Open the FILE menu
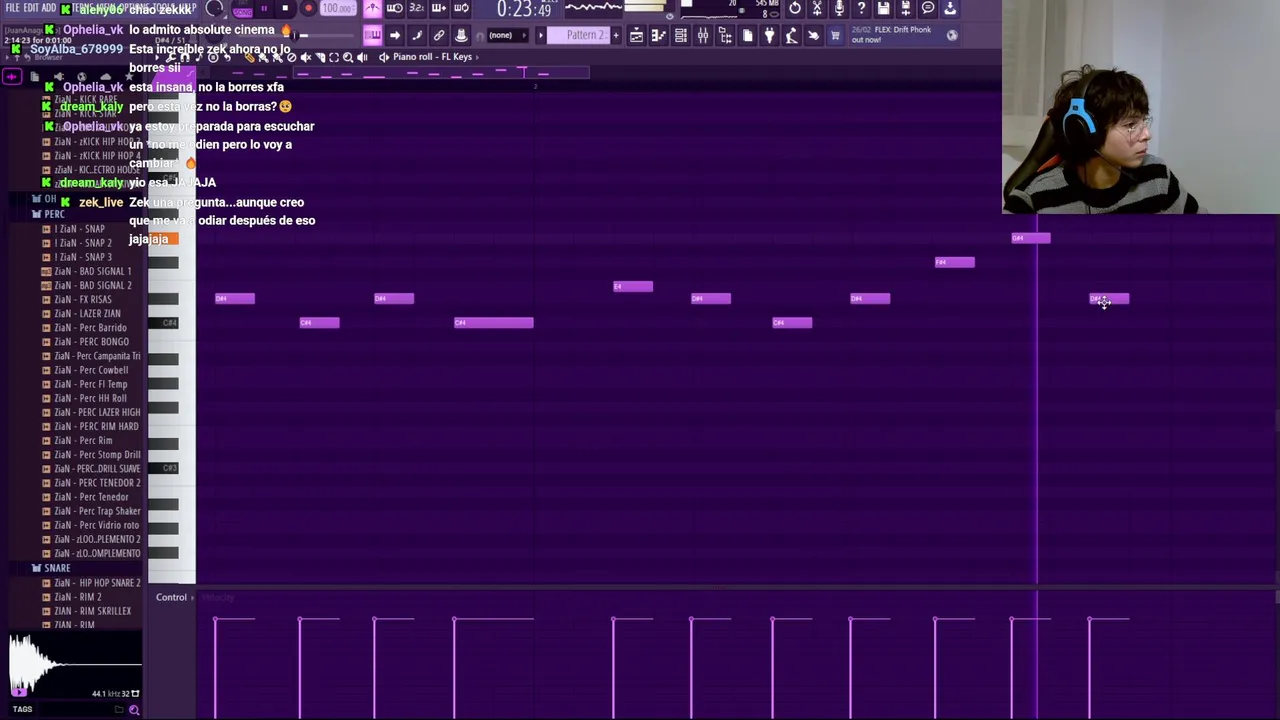The image size is (1280, 720). [x=12, y=8]
